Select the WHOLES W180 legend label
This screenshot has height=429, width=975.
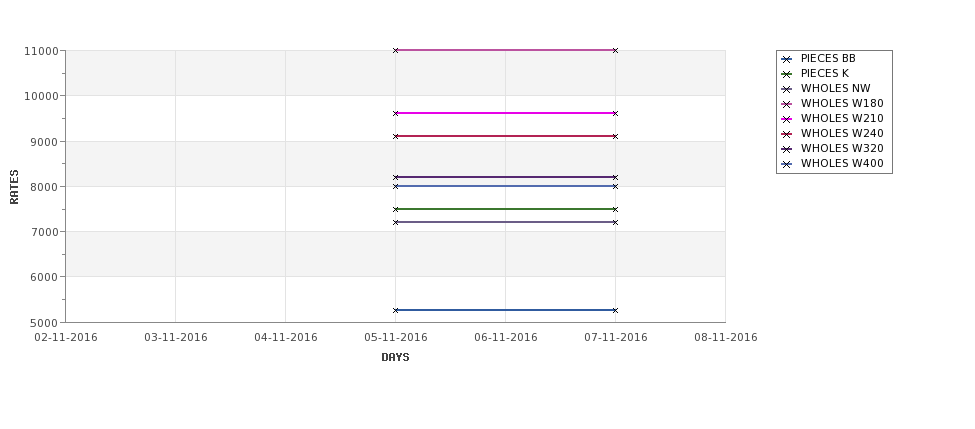(842, 103)
